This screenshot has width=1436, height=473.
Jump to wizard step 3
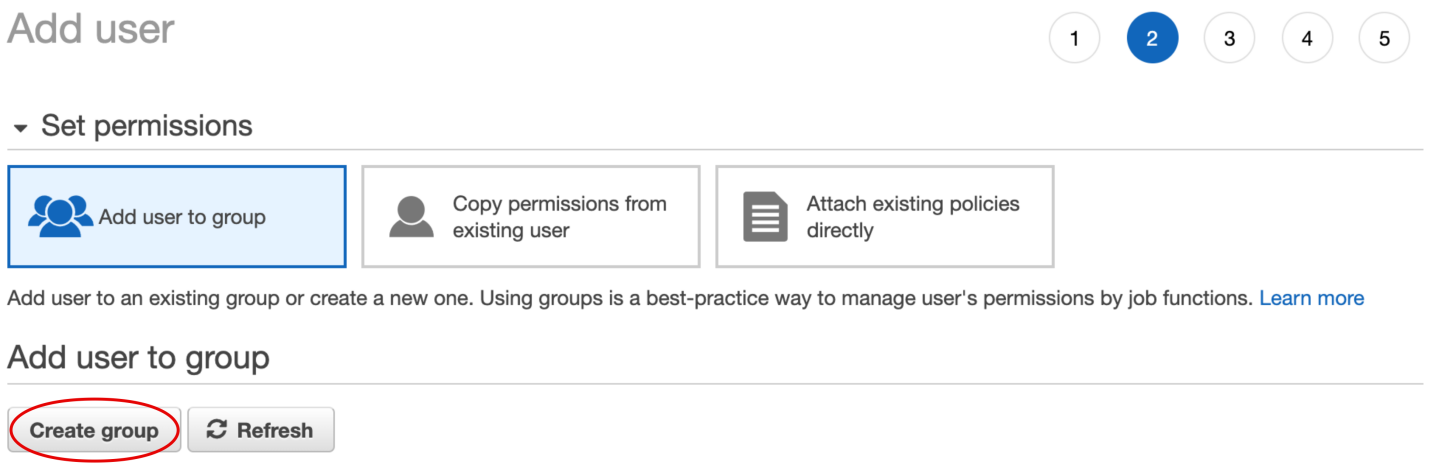pos(1229,38)
